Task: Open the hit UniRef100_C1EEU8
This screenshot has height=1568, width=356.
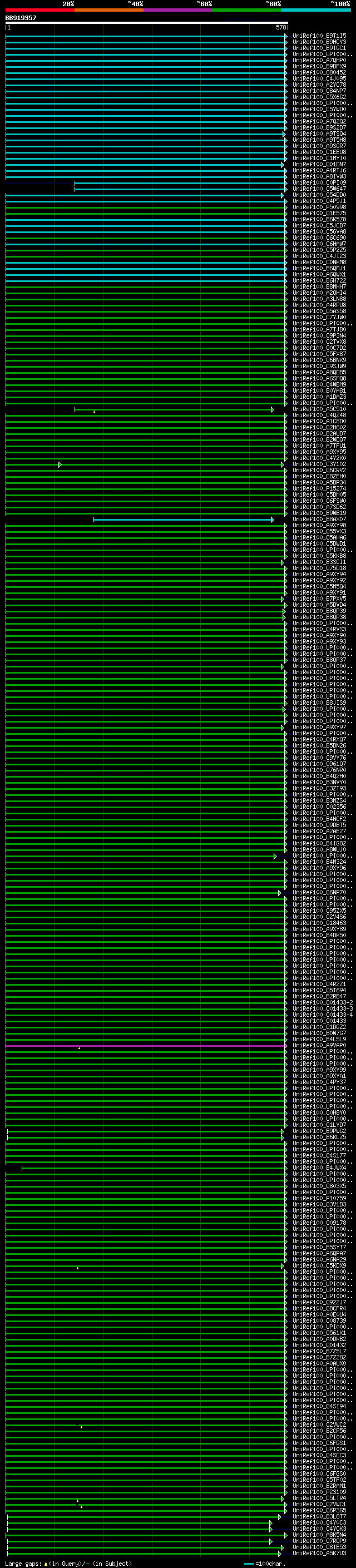Action: point(319,152)
